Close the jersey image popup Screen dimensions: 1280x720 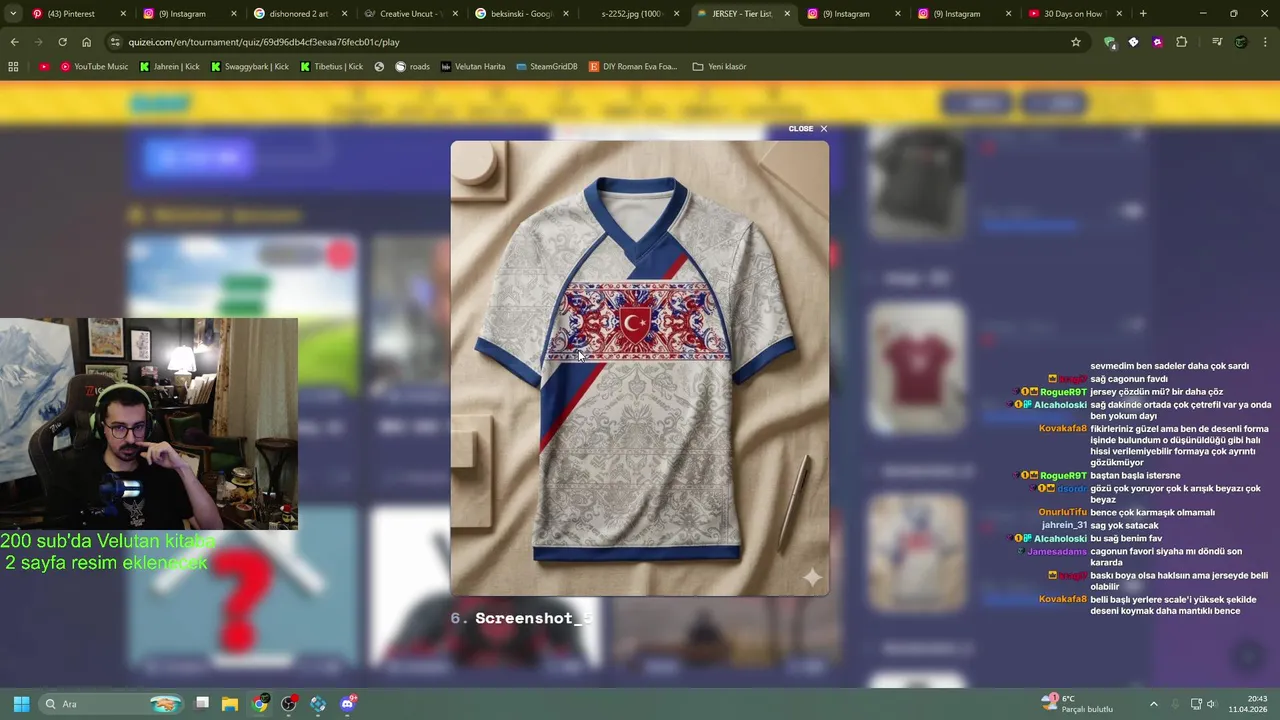click(x=808, y=128)
